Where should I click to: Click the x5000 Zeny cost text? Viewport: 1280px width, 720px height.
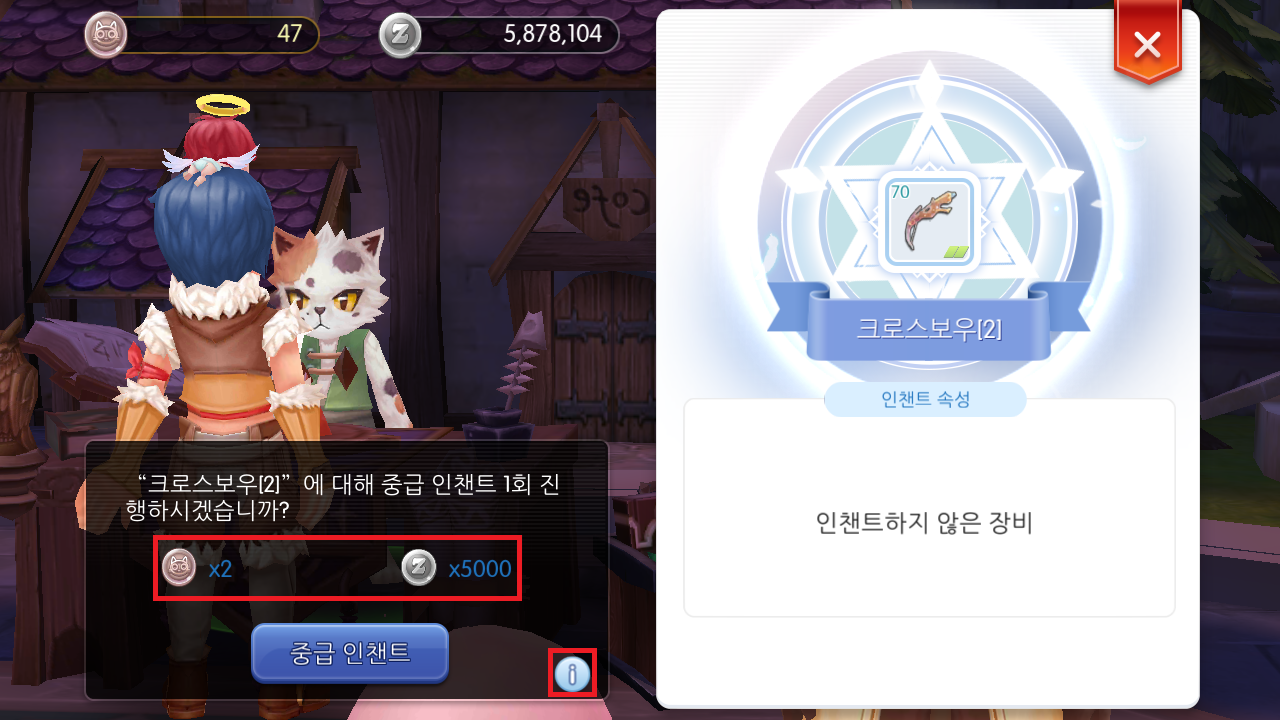(480, 569)
